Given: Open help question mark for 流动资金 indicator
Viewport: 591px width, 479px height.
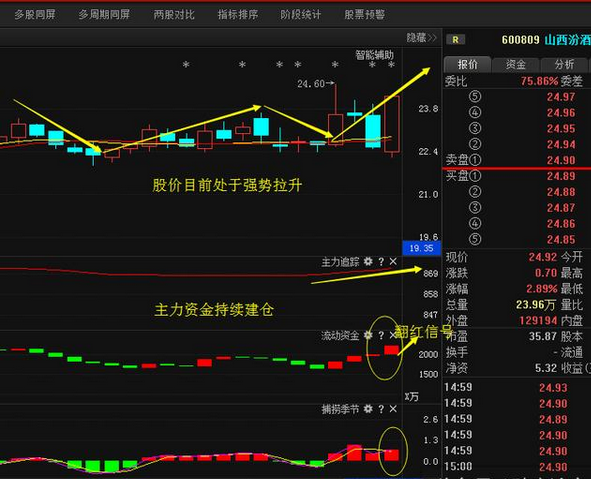Looking at the screenshot, I should (x=381, y=335).
